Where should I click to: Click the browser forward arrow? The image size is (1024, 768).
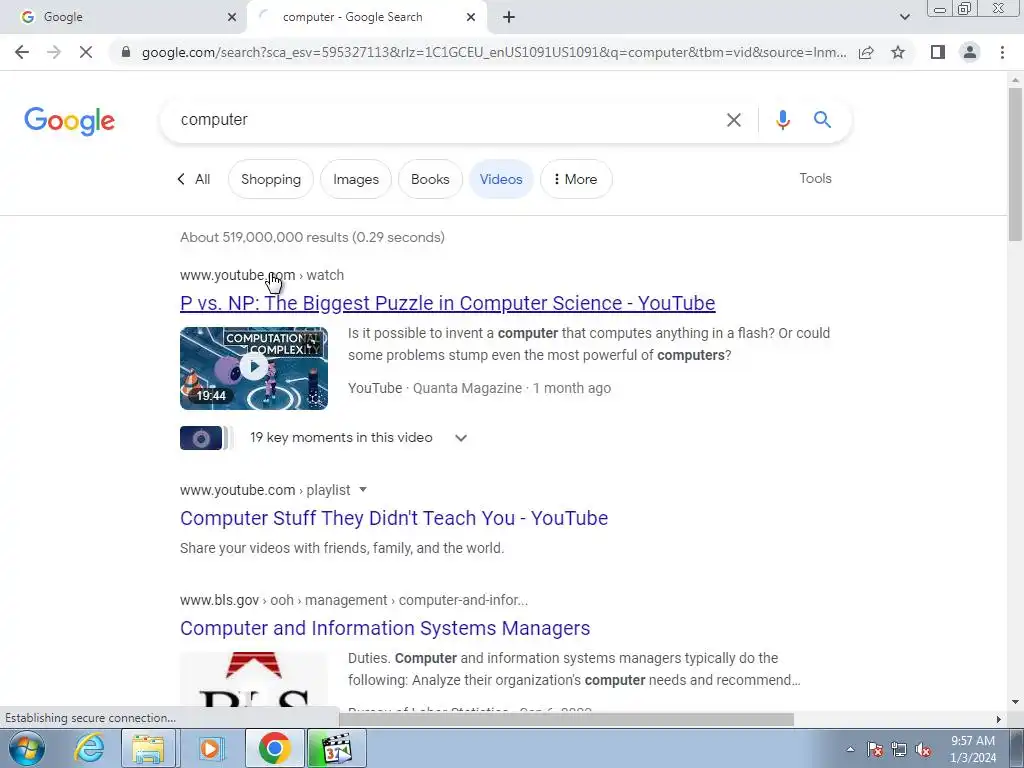(x=54, y=52)
